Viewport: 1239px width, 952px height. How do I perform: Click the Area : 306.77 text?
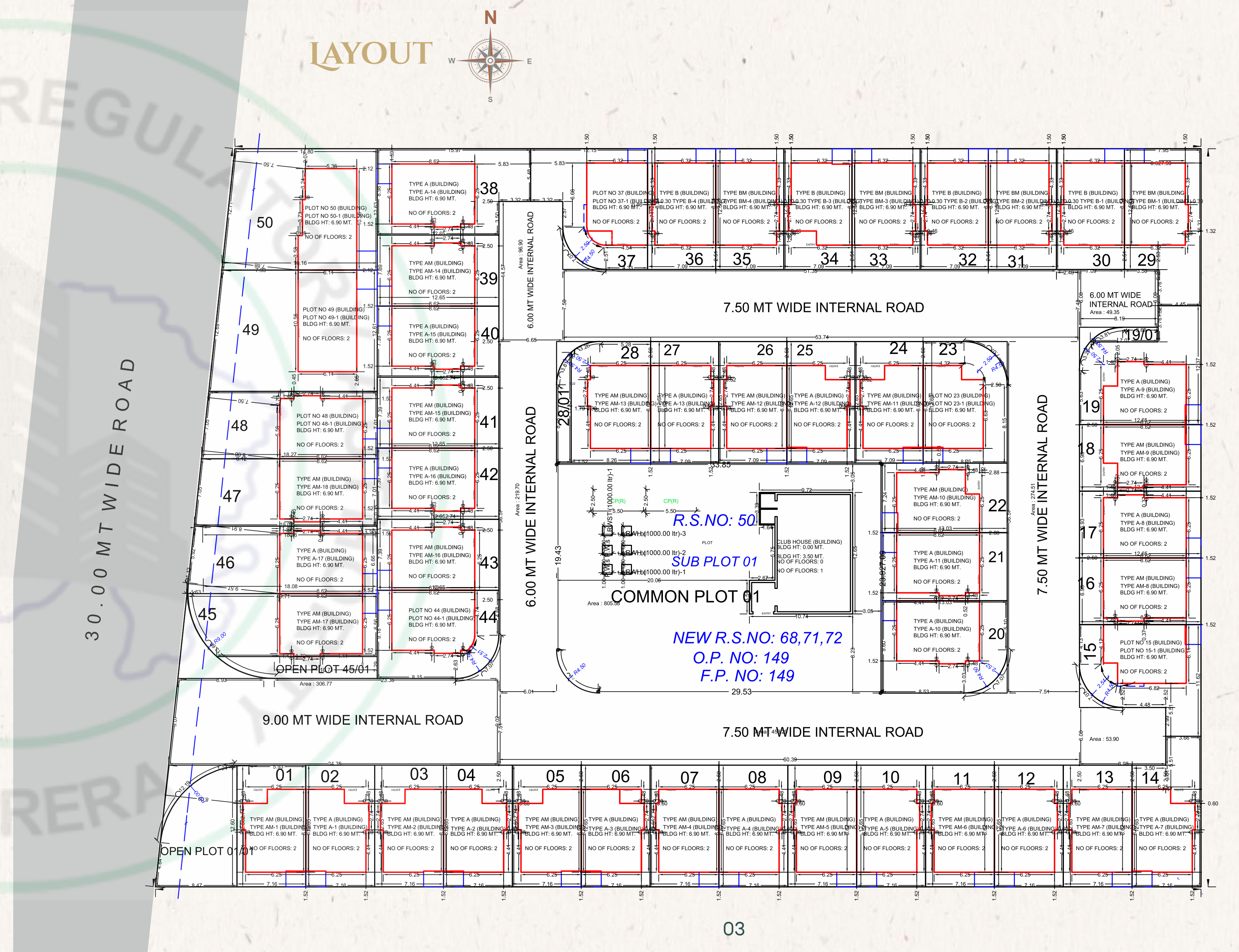coord(316,684)
